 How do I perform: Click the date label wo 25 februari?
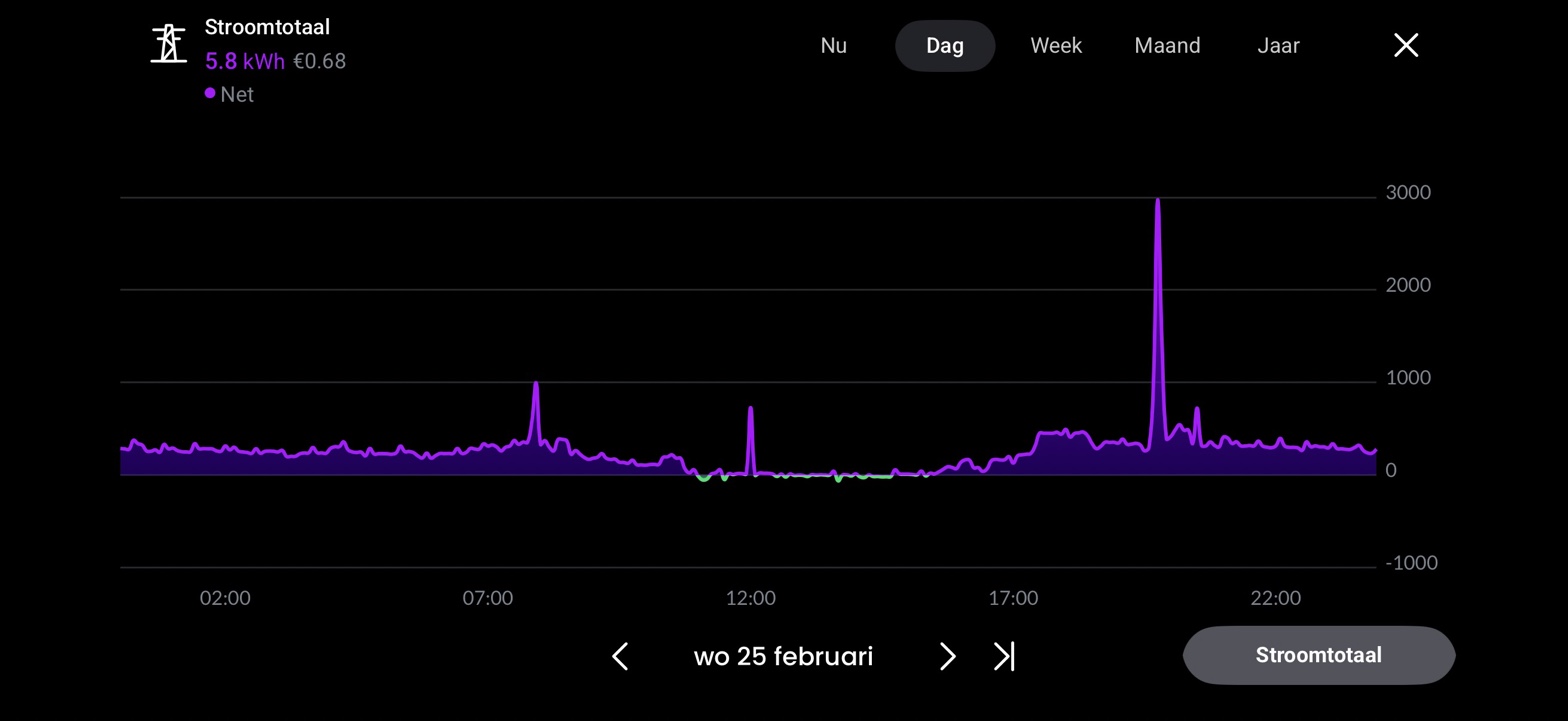(783, 656)
